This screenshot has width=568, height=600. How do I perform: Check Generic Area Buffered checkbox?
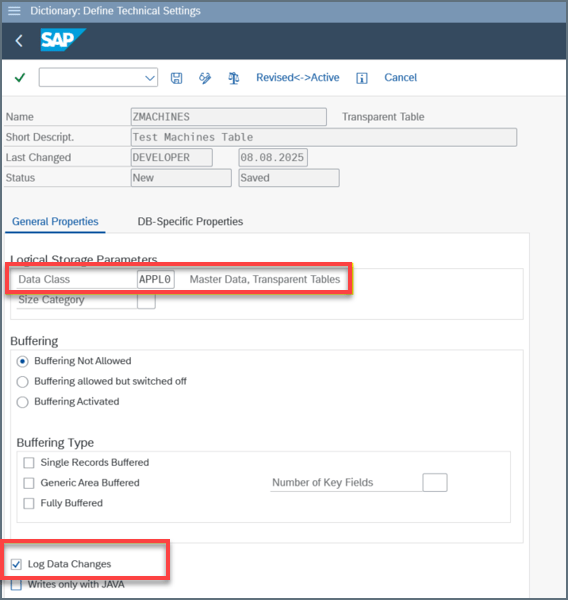coord(29,483)
